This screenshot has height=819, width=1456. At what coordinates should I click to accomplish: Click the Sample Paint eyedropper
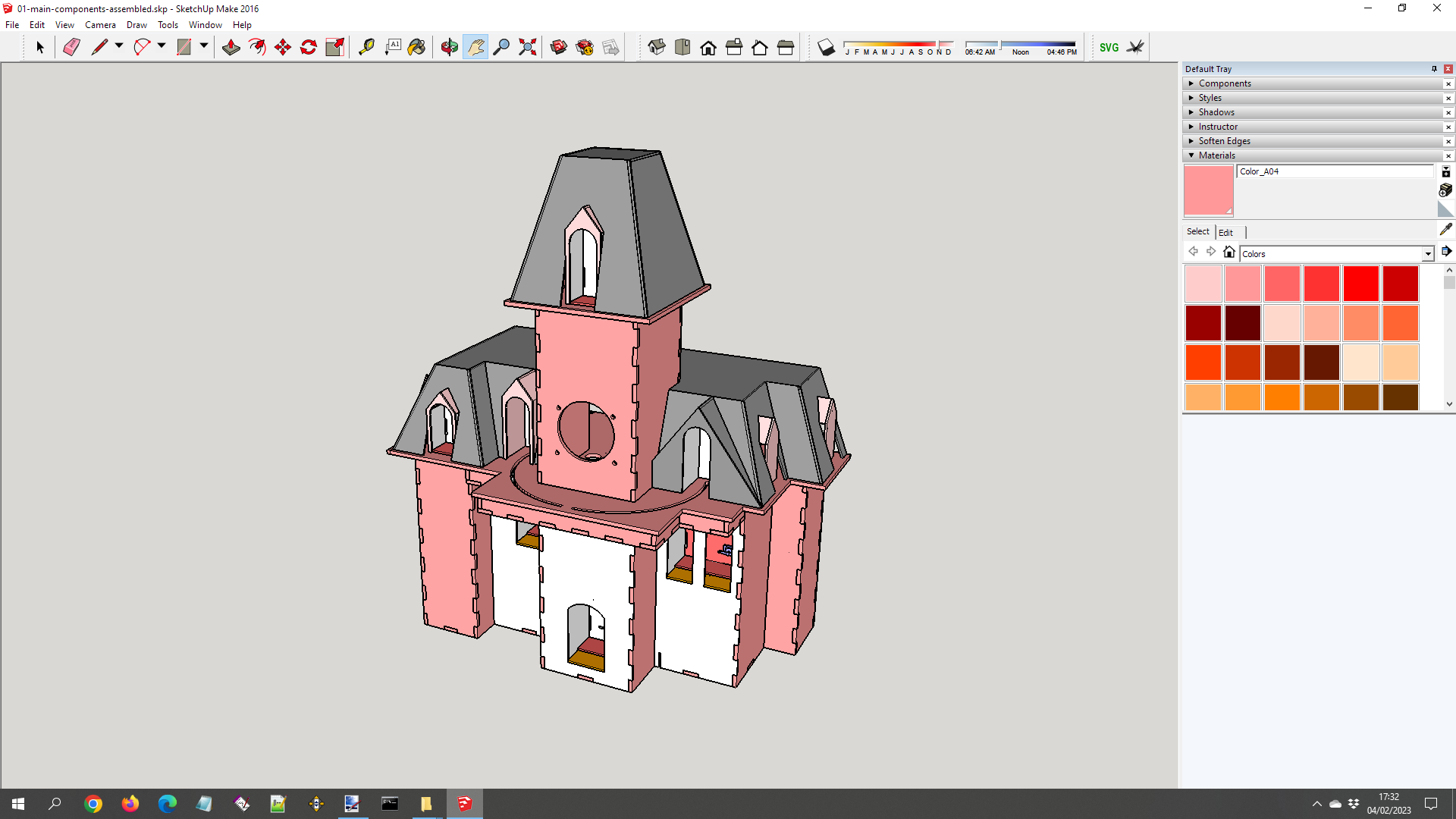(x=1445, y=229)
